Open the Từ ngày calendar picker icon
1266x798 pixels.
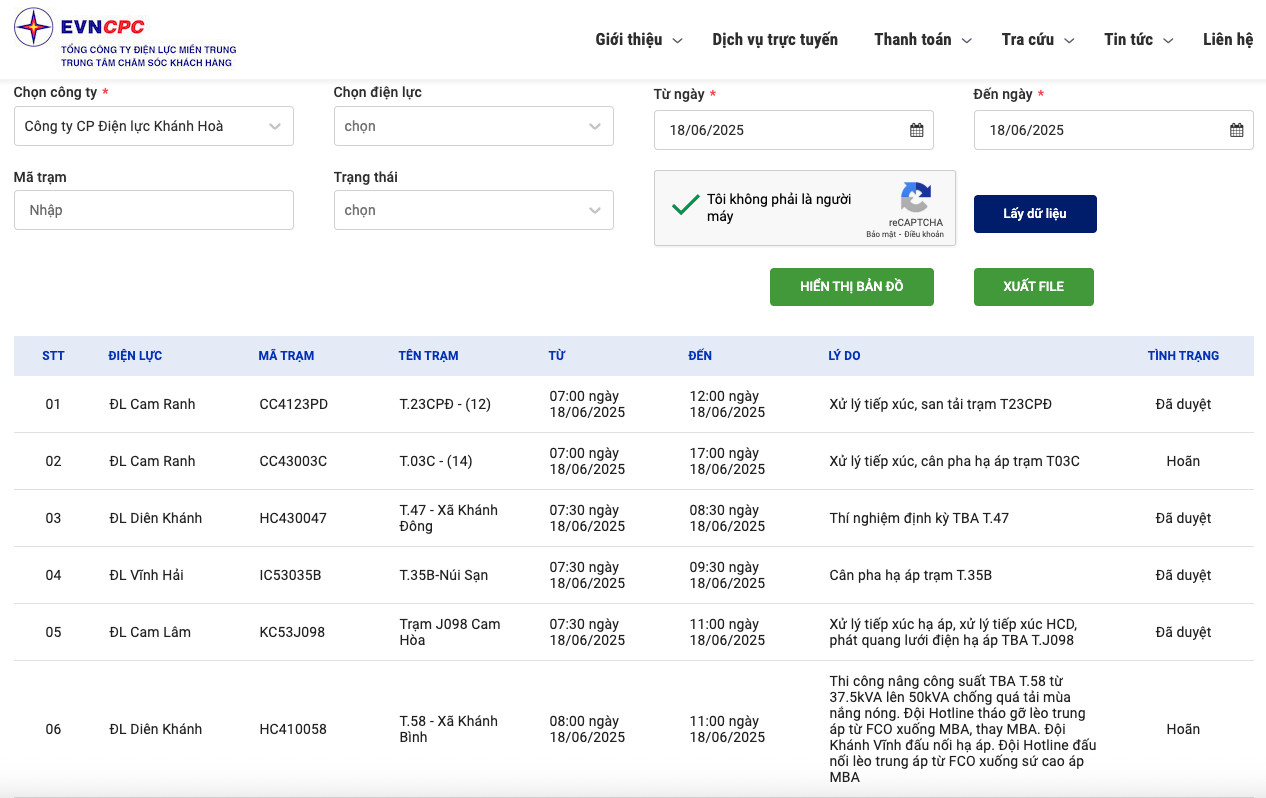(916, 130)
